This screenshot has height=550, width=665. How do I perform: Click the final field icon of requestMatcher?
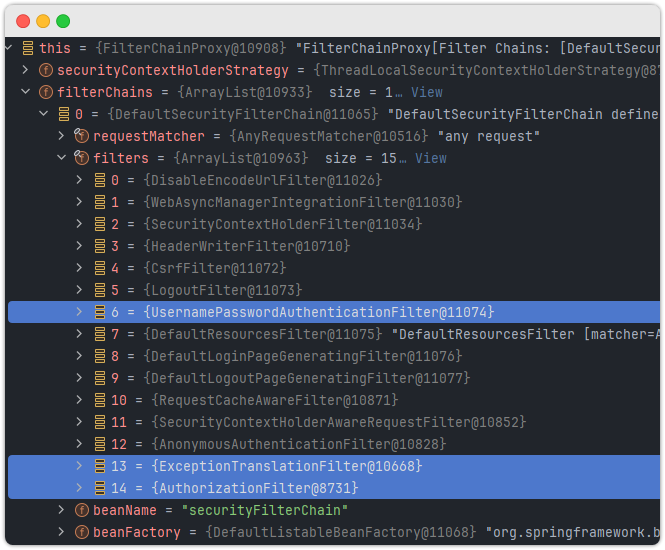coord(81,136)
